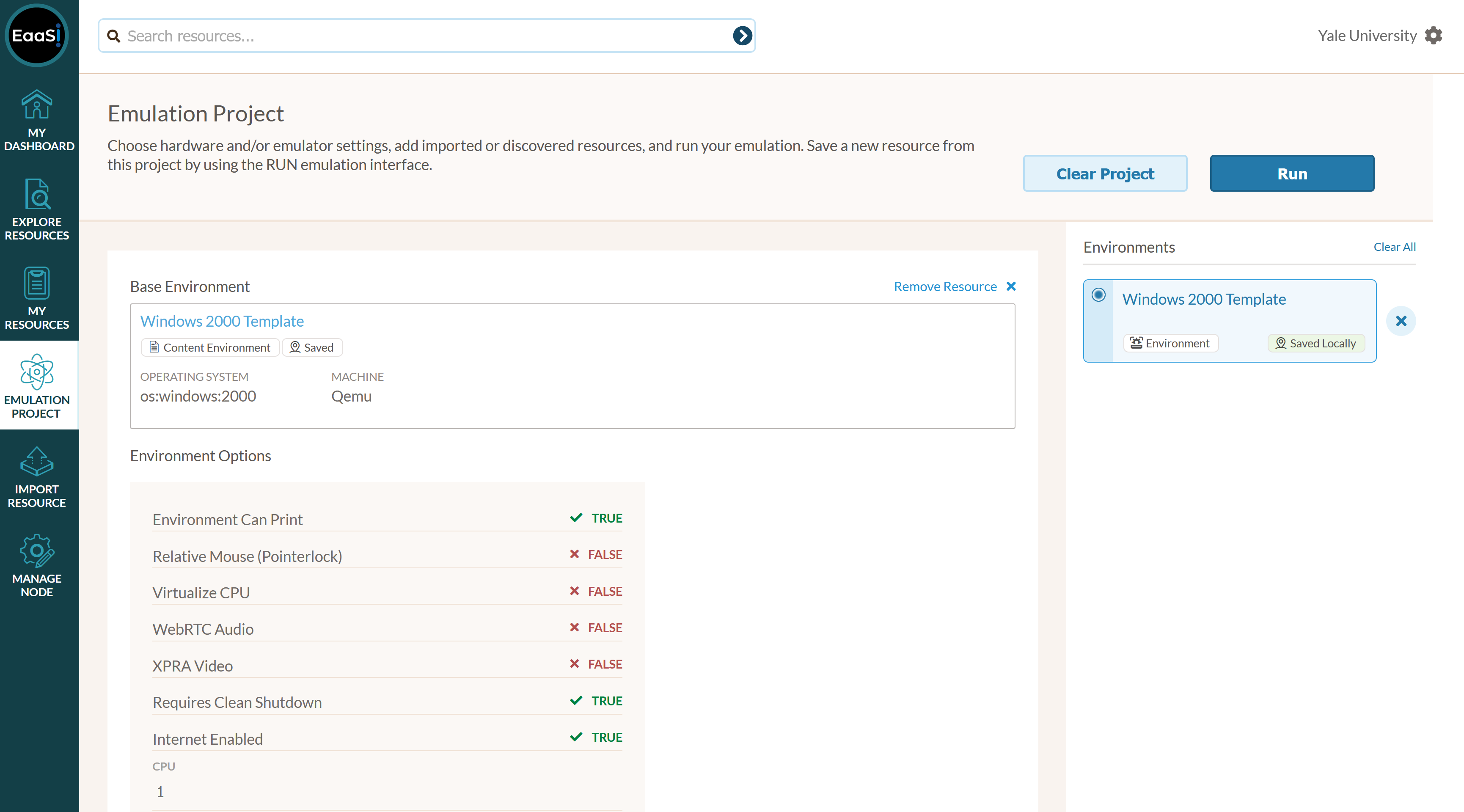Toggle Internet Enabled TRUE value
The image size is (1464, 812).
(596, 737)
